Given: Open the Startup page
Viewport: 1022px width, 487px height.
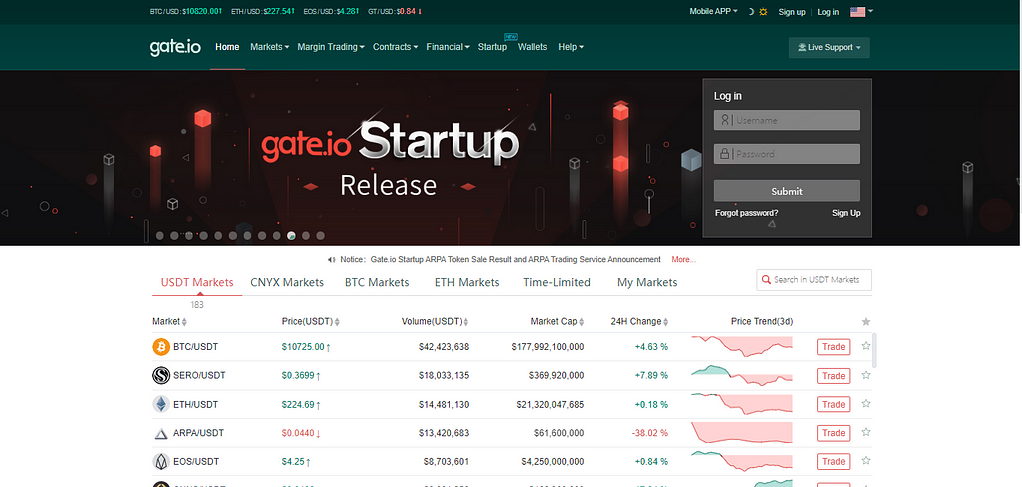Looking at the screenshot, I should click(x=492, y=47).
